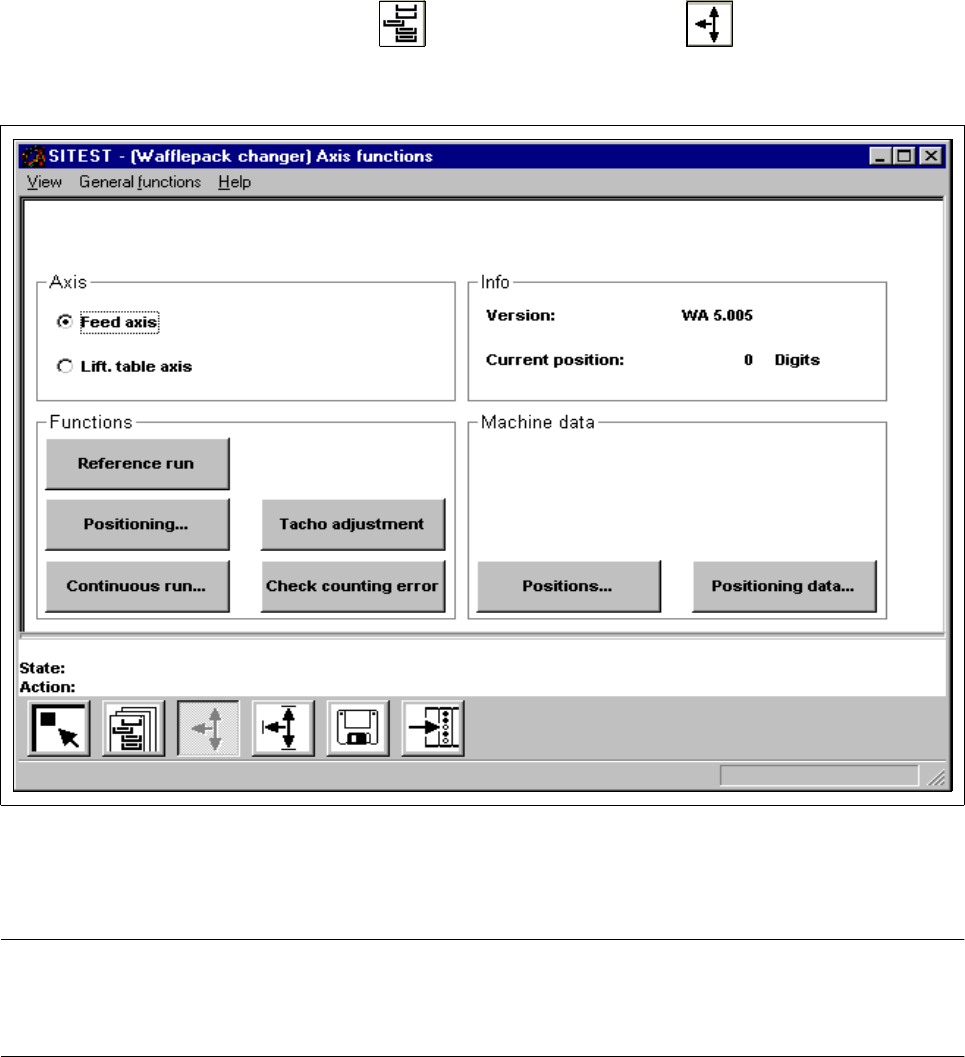Click the window corner size grip
The image size is (965, 1057).
pos(936,778)
